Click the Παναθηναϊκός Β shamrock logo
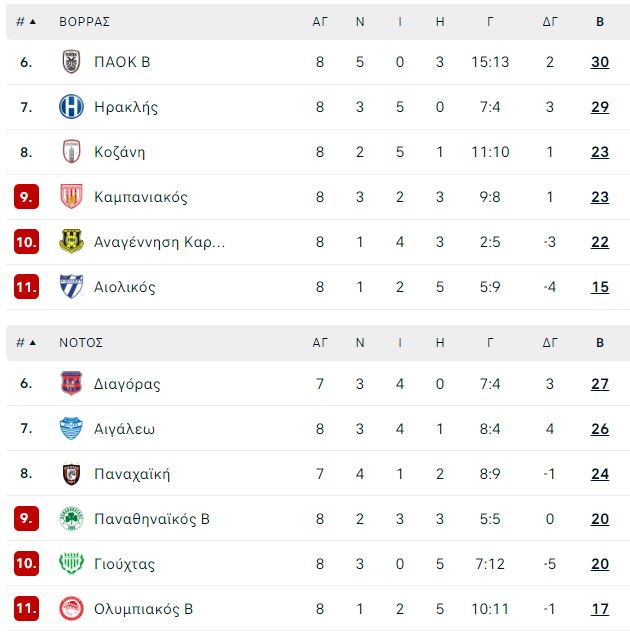The width and height of the screenshot is (630, 640). tap(71, 518)
